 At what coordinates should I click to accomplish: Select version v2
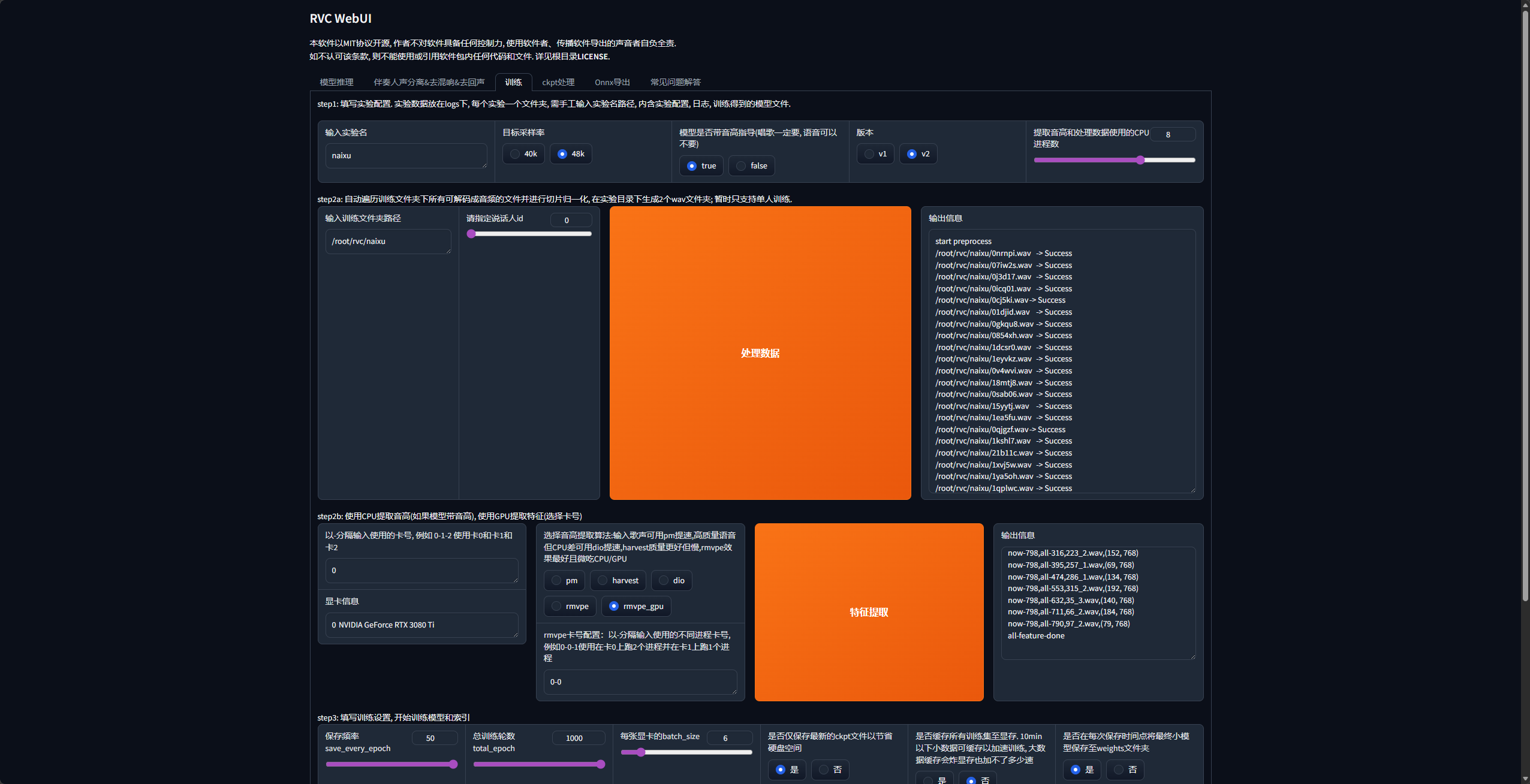(x=918, y=154)
